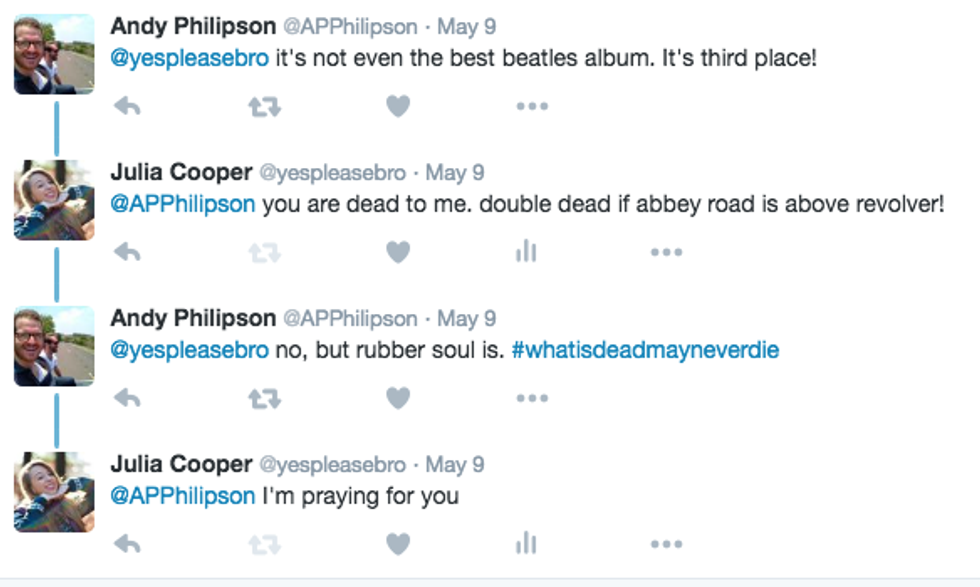View analytics for Julia's abbey road tweet
The width and height of the screenshot is (980, 587).
526,252
